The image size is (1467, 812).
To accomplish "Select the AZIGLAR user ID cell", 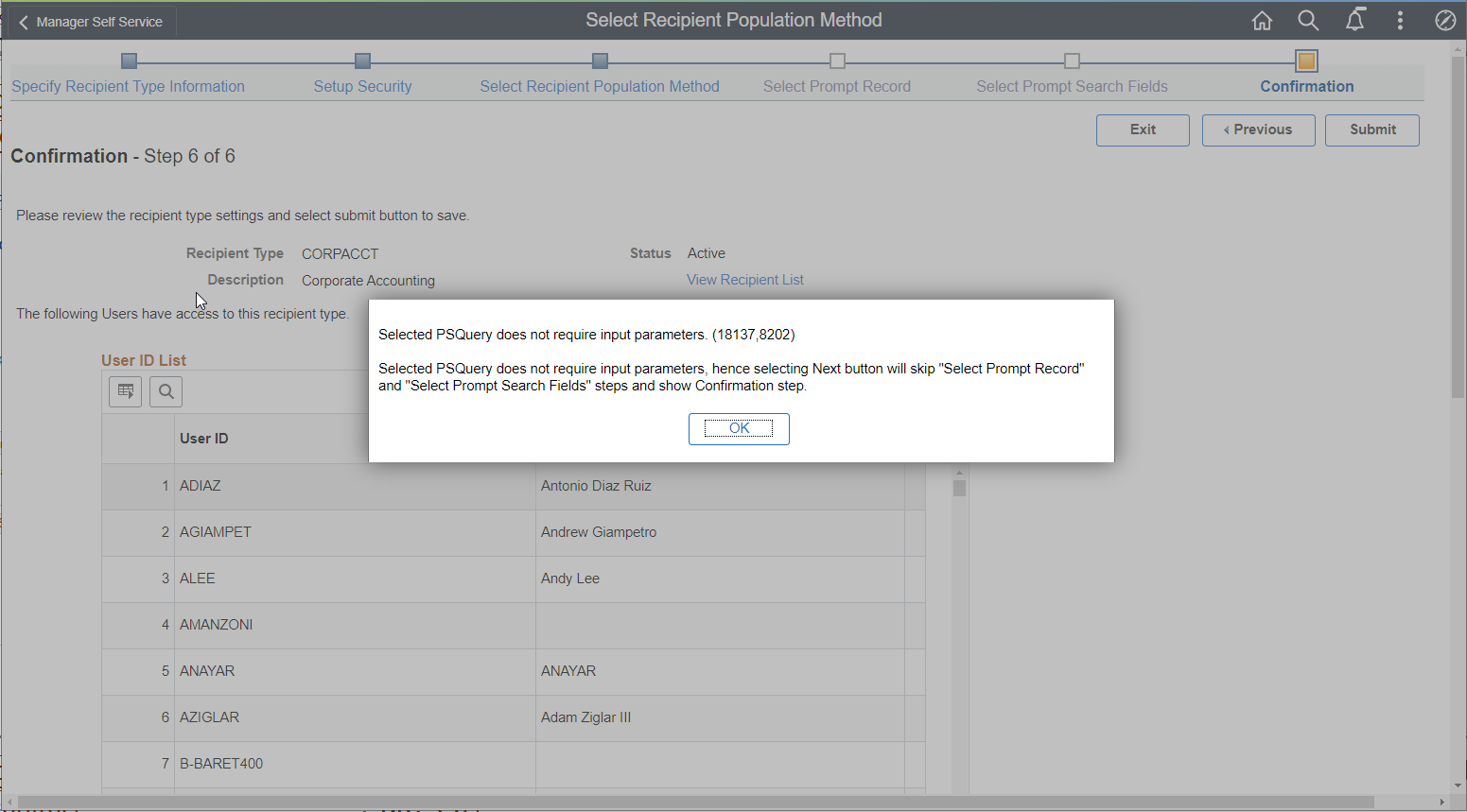I will pyautogui.click(x=355, y=717).
